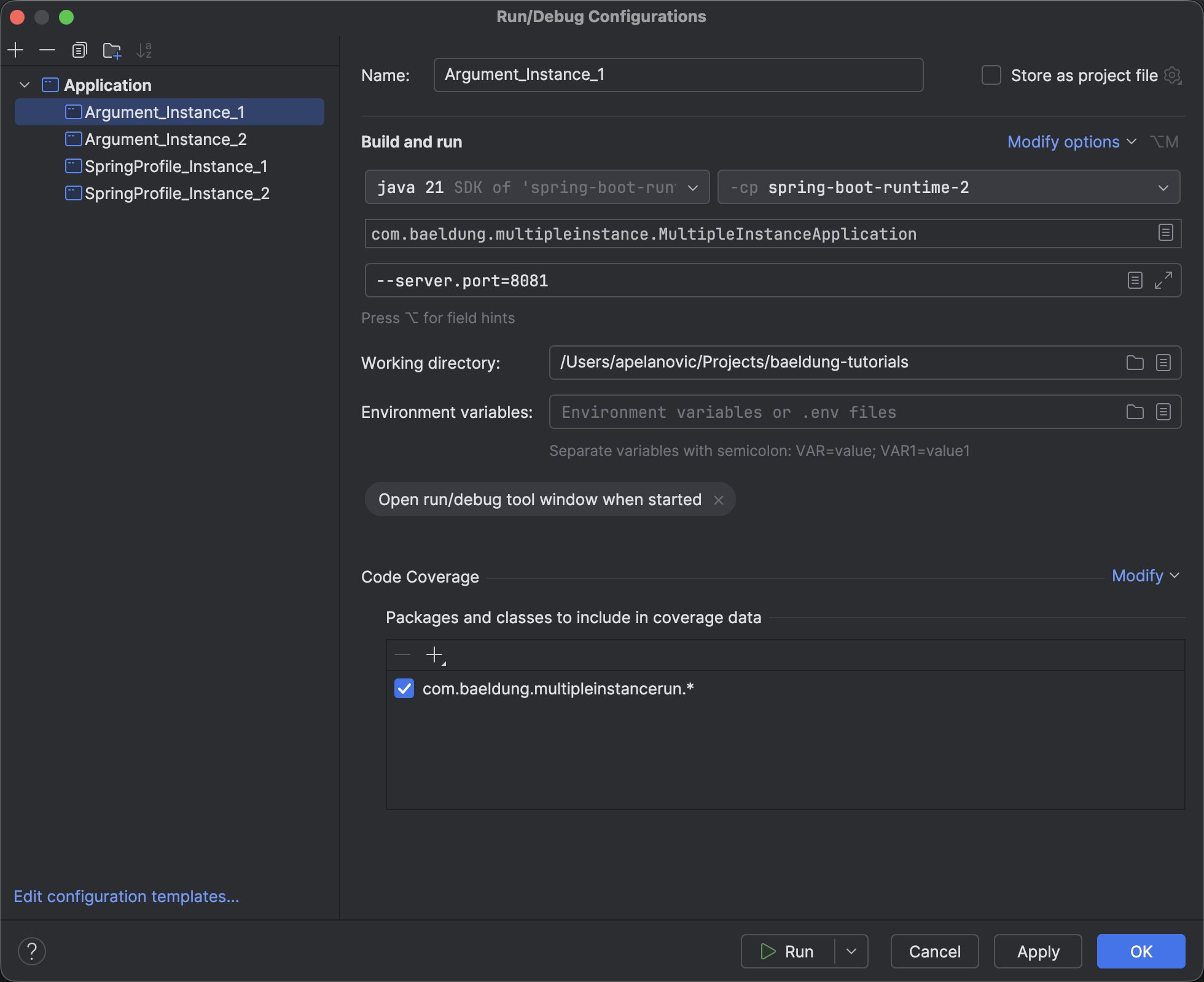The width and height of the screenshot is (1204, 982).
Task: Collapse the Application tree node
Action: 25,85
